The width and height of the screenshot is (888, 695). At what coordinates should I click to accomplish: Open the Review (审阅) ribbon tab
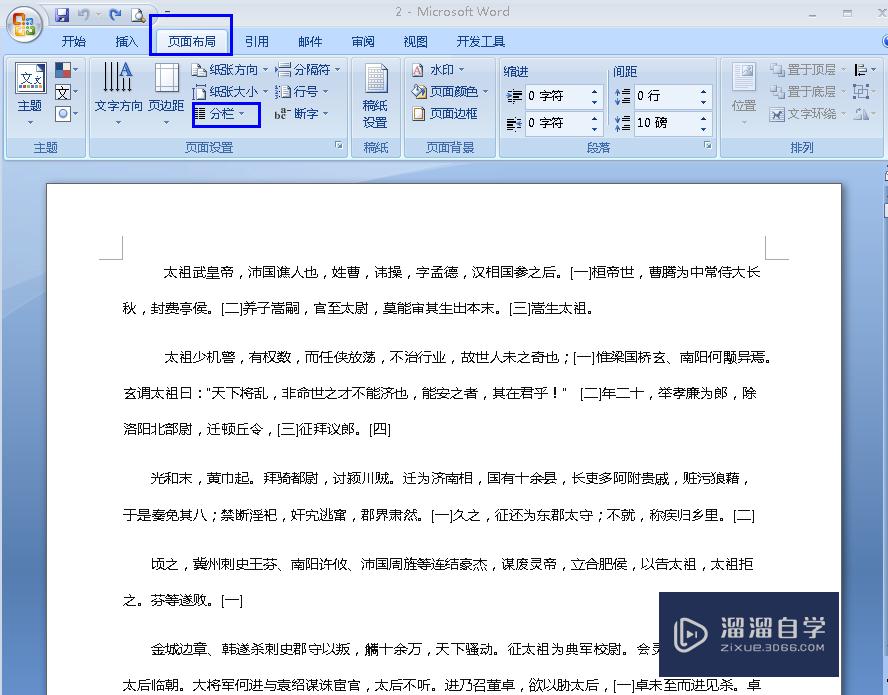362,41
